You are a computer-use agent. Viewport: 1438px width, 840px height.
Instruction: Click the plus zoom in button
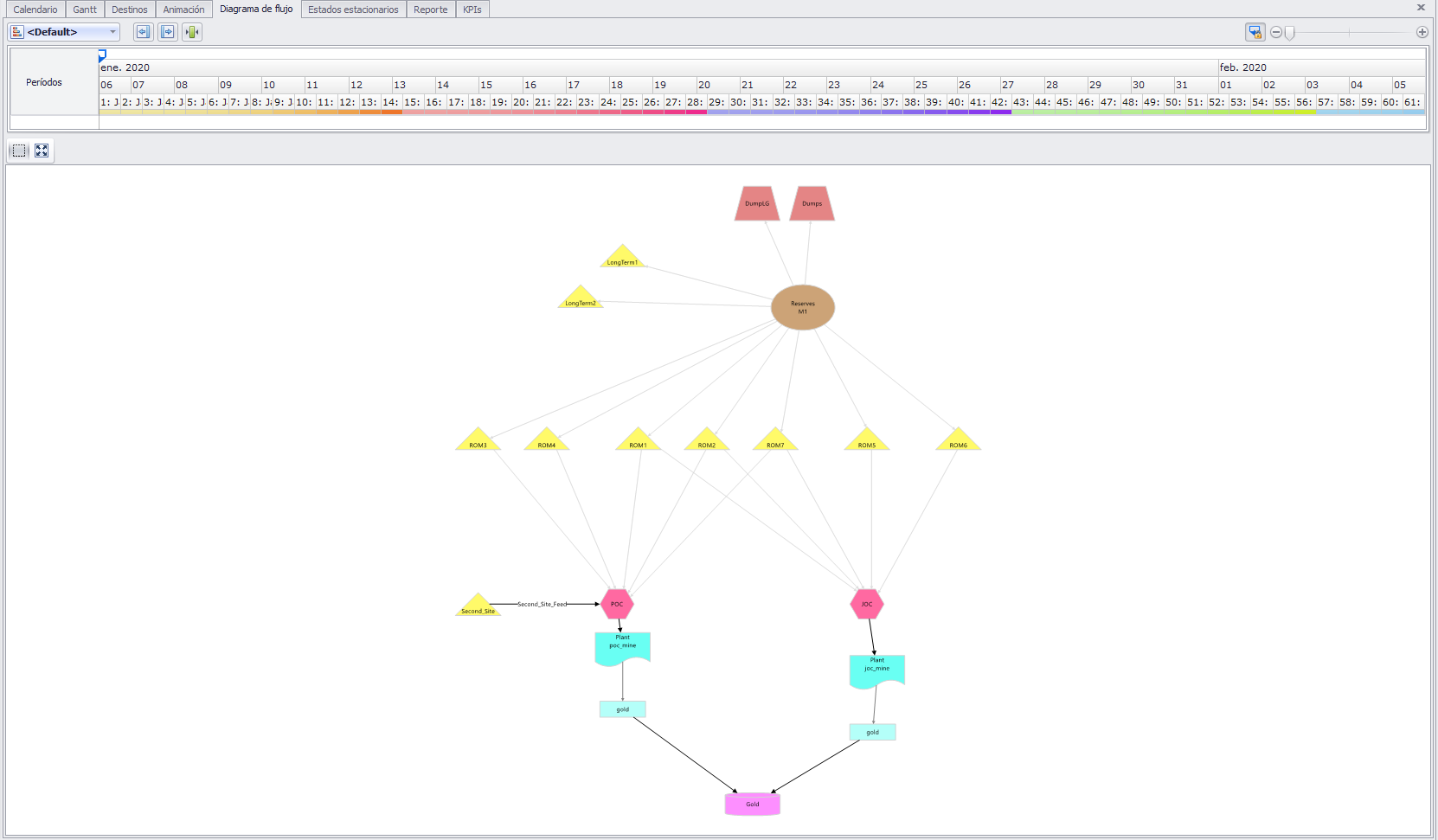[x=1422, y=32]
